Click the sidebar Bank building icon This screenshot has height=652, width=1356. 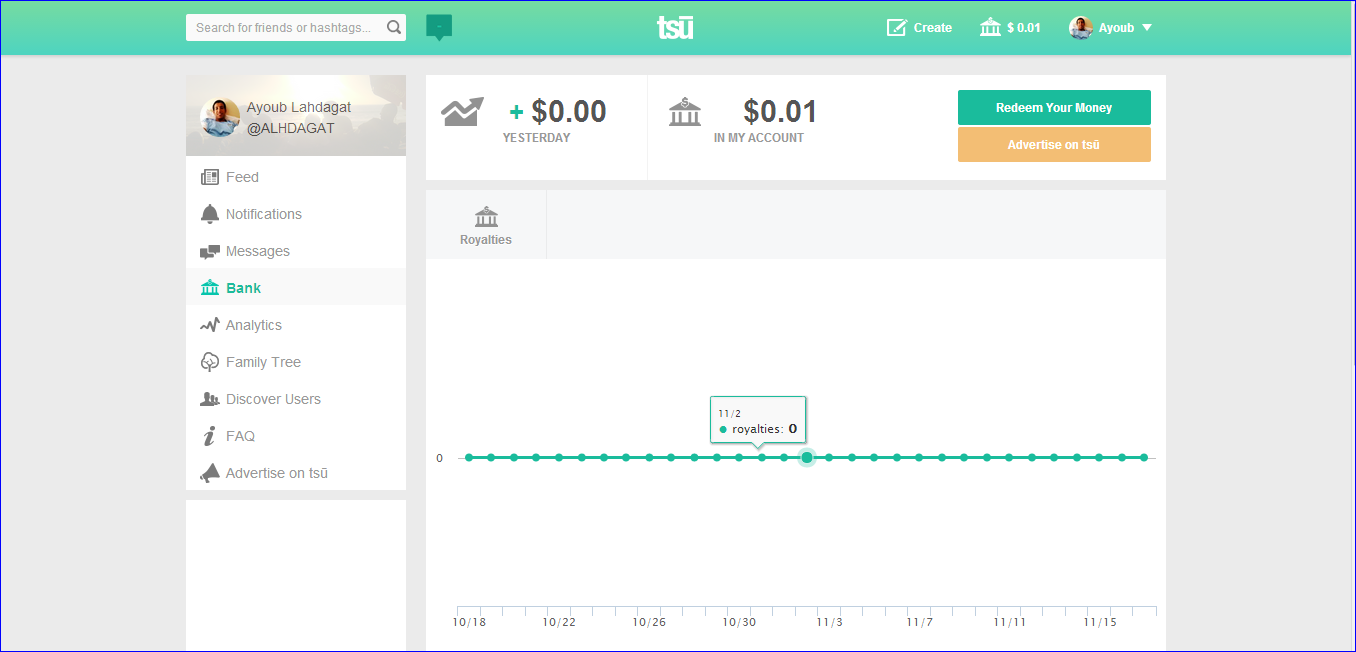[210, 288]
